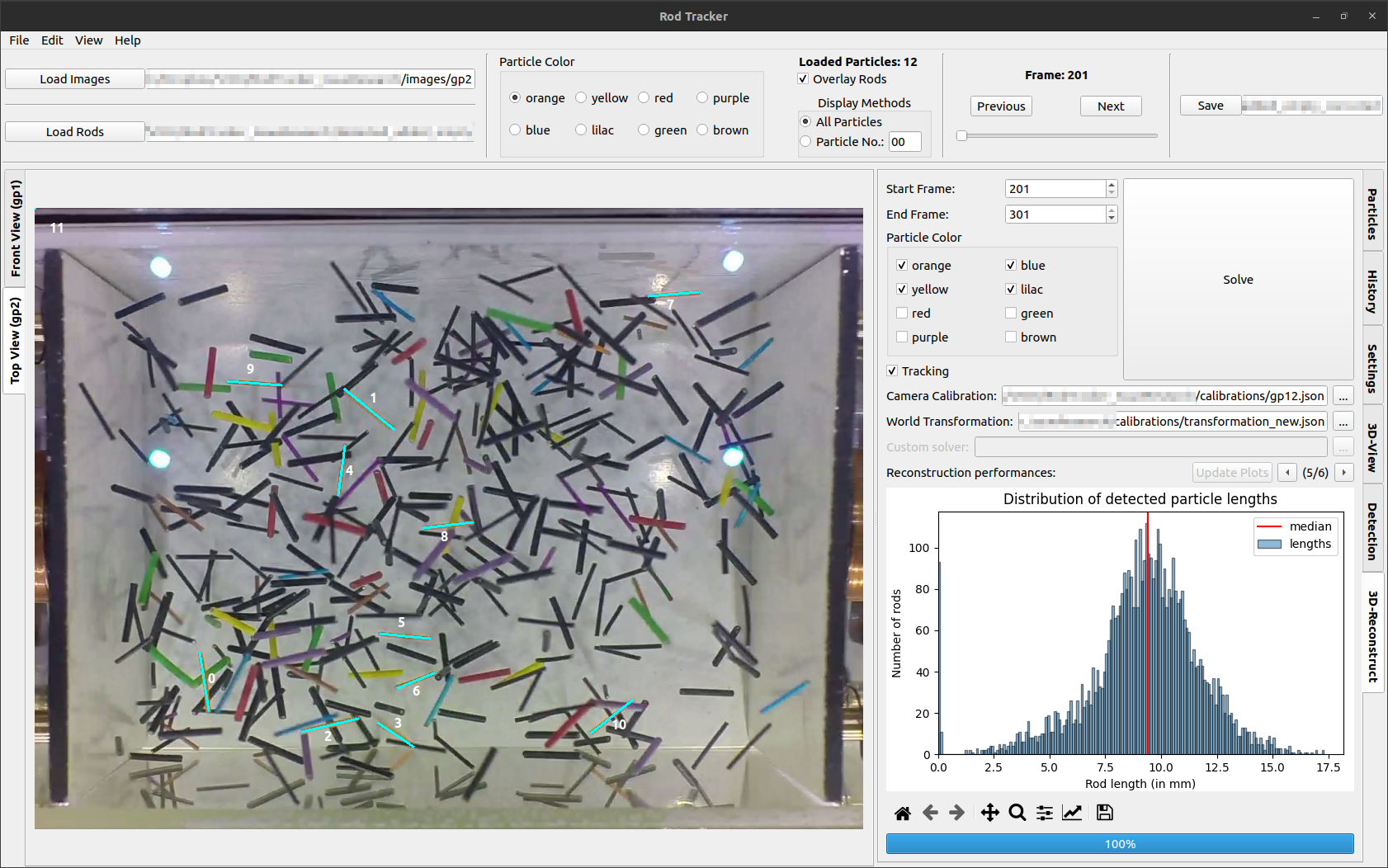Select the yellow particle color radio button
This screenshot has width=1388, height=868.
pyautogui.click(x=581, y=97)
